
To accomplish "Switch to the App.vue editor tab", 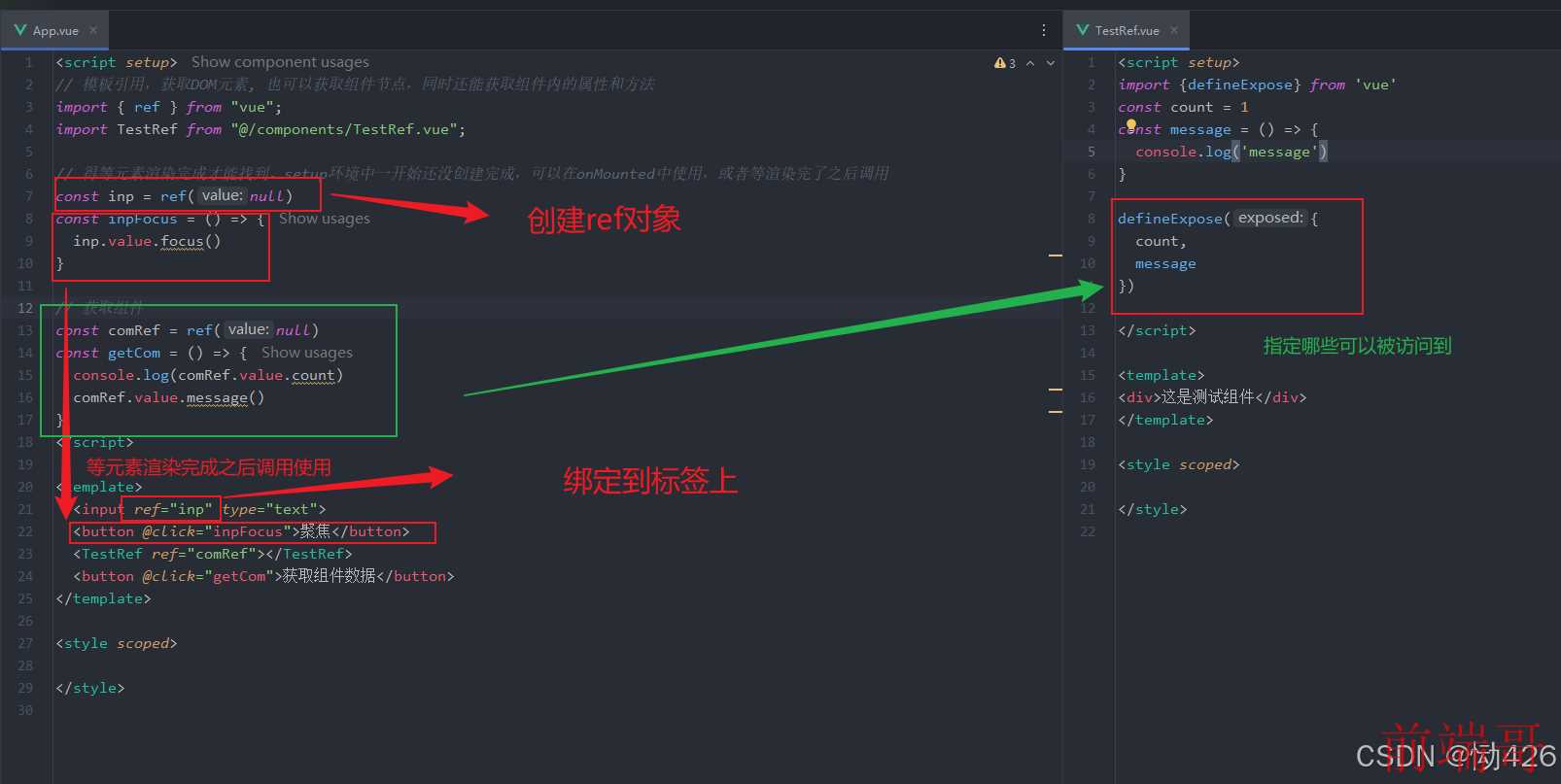I will click(55, 30).
